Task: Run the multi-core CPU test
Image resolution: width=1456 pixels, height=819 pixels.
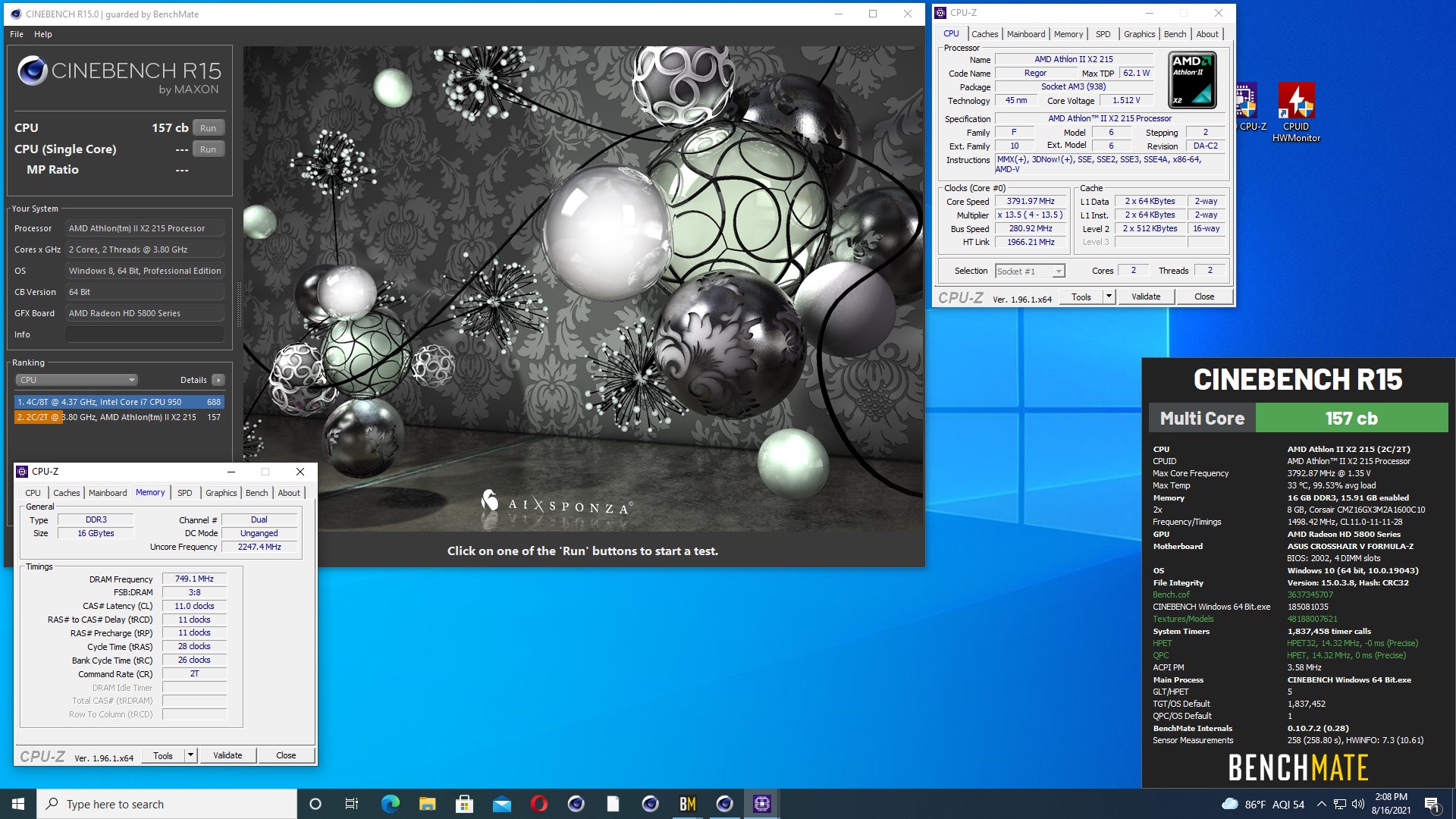Action: 209,128
